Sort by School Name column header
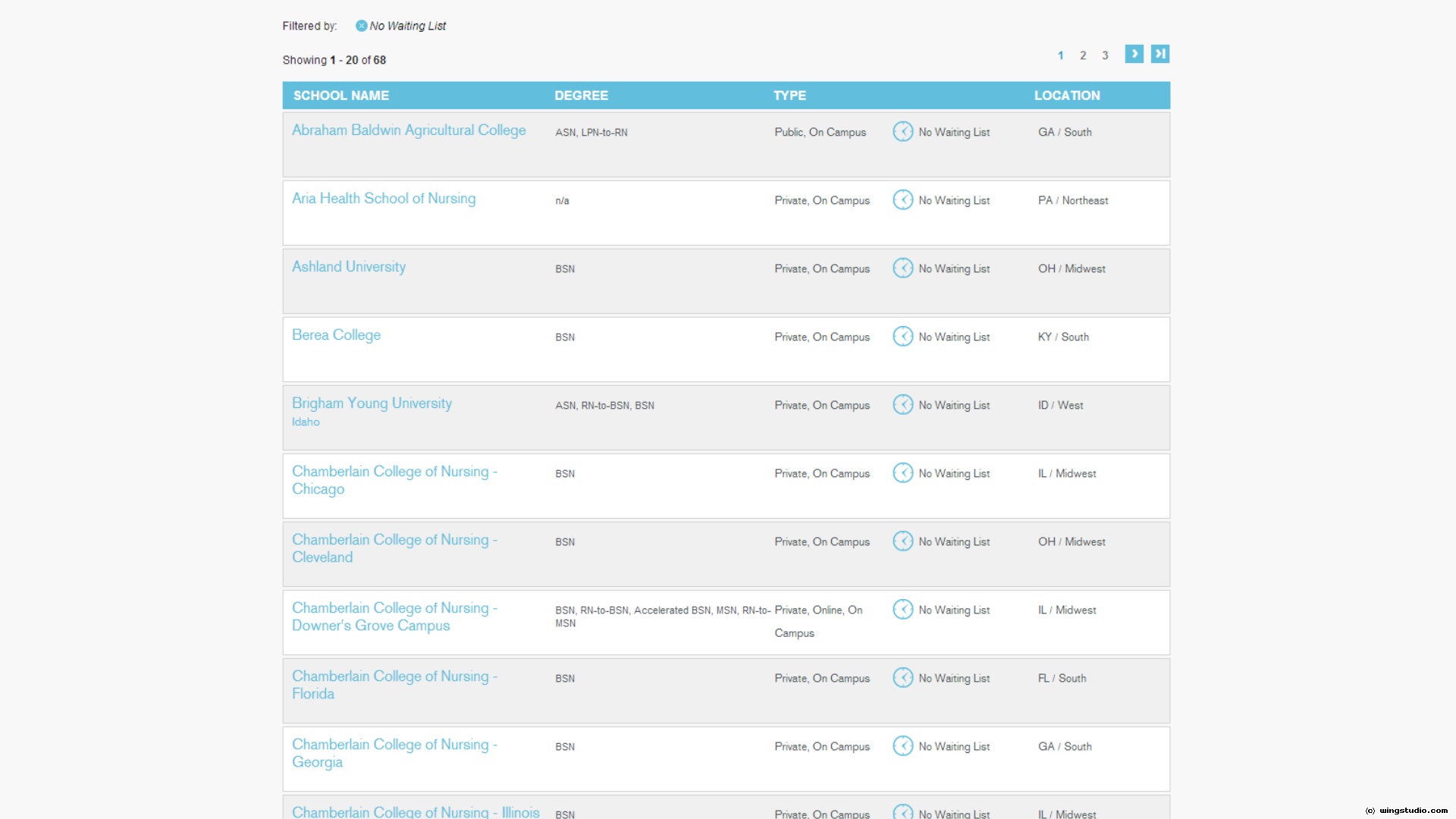 coord(341,96)
